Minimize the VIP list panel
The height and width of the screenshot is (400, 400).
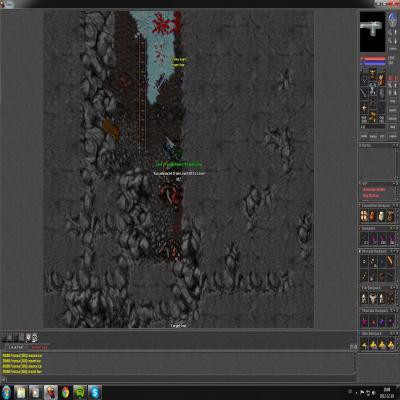[394, 184]
